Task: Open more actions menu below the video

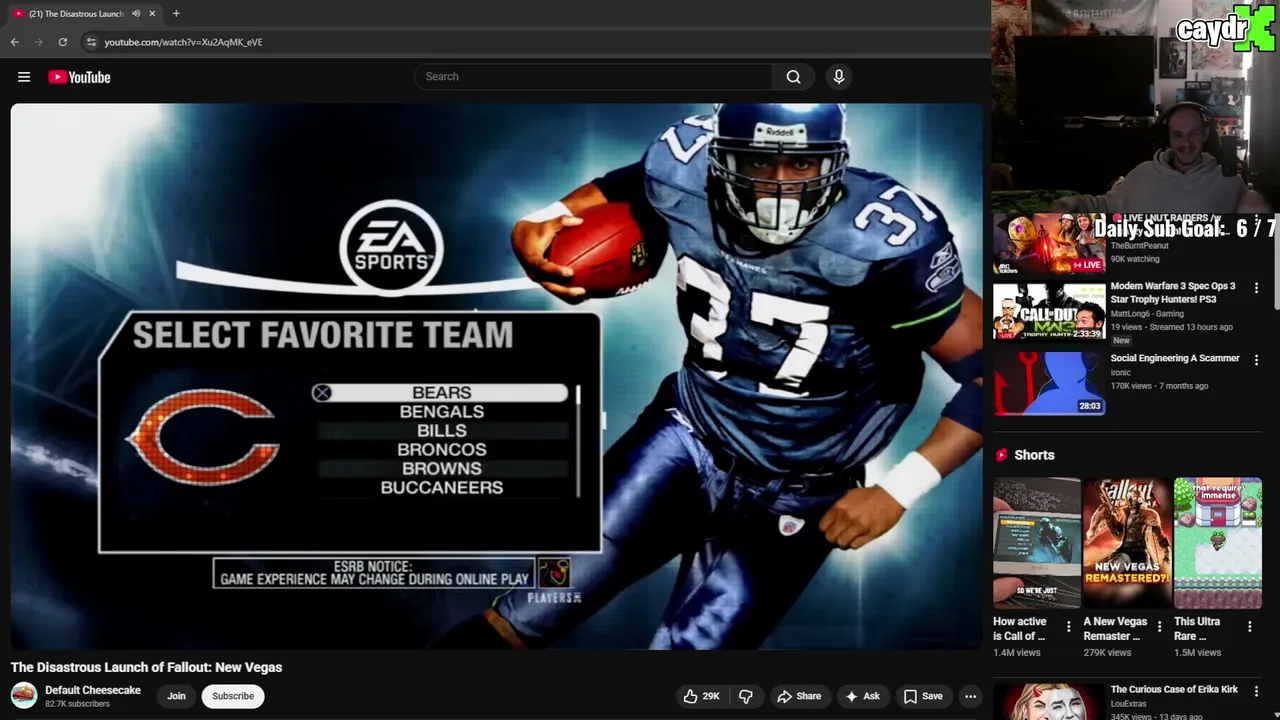Action: click(970, 696)
